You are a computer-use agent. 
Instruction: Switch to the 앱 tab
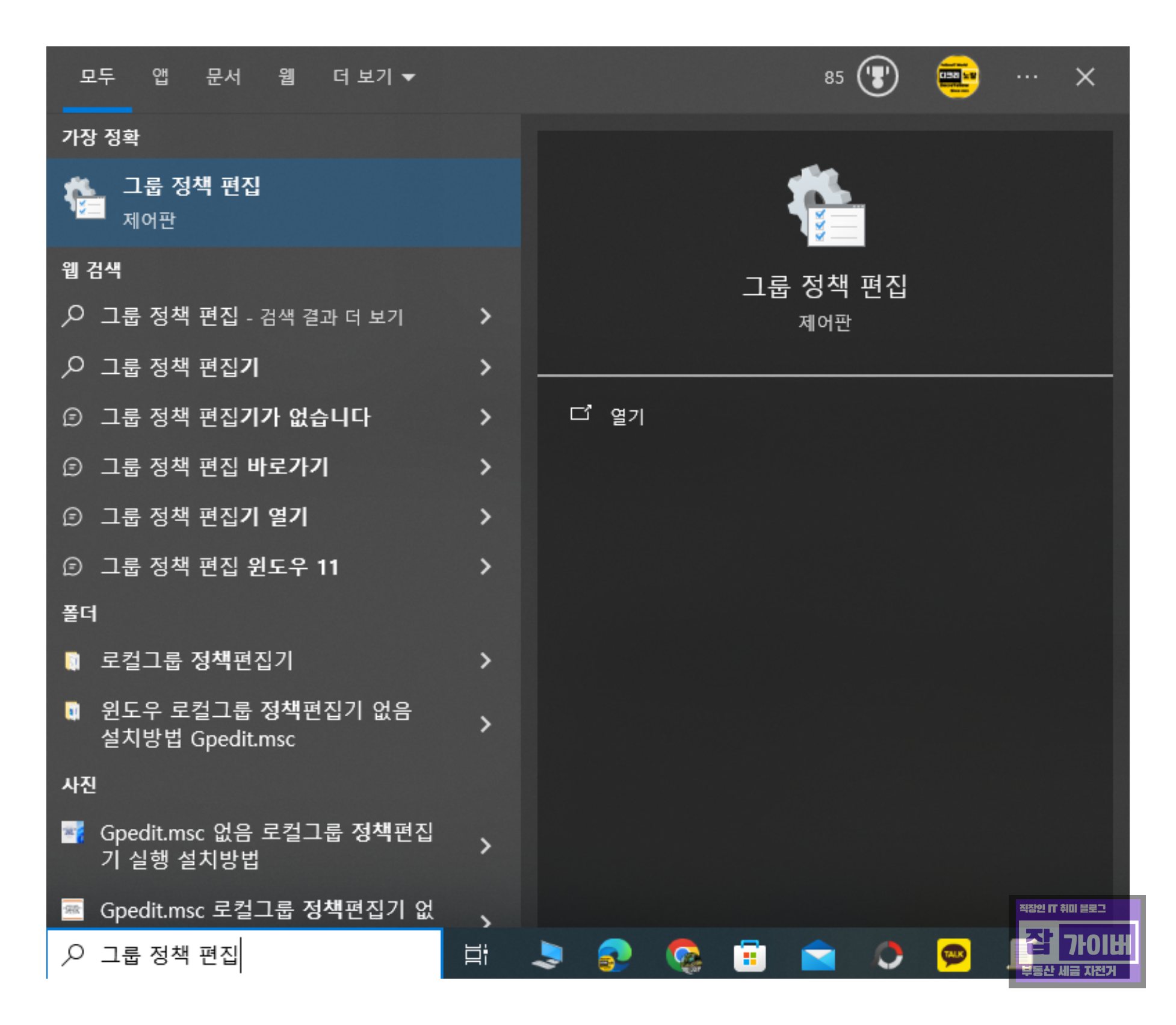[160, 77]
